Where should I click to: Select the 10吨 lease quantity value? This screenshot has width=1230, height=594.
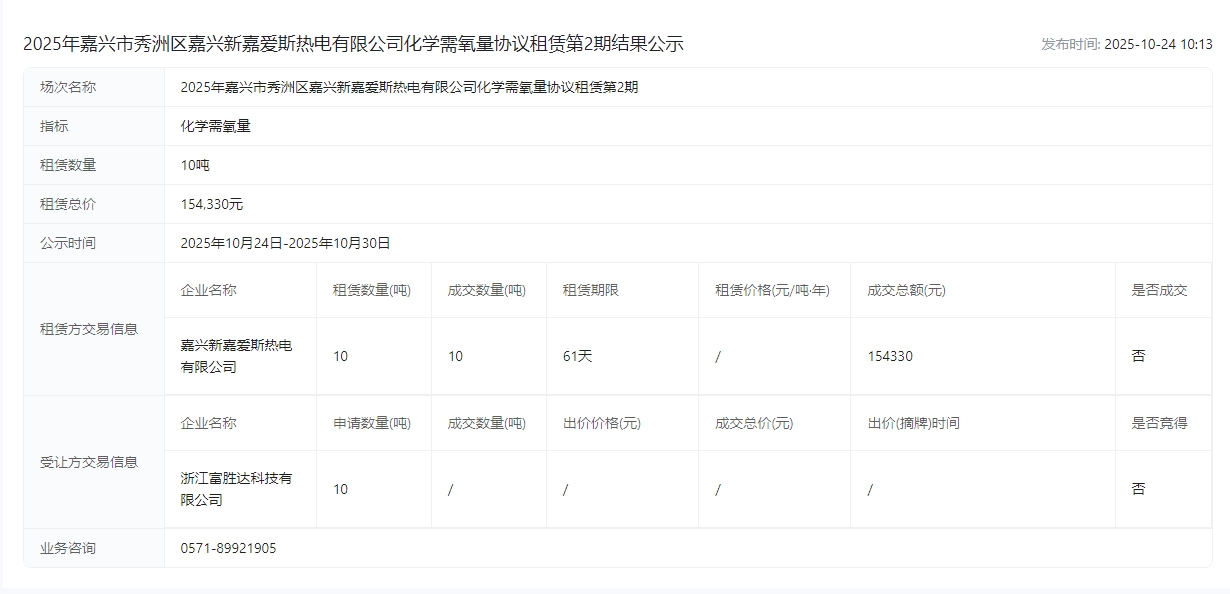click(195, 165)
